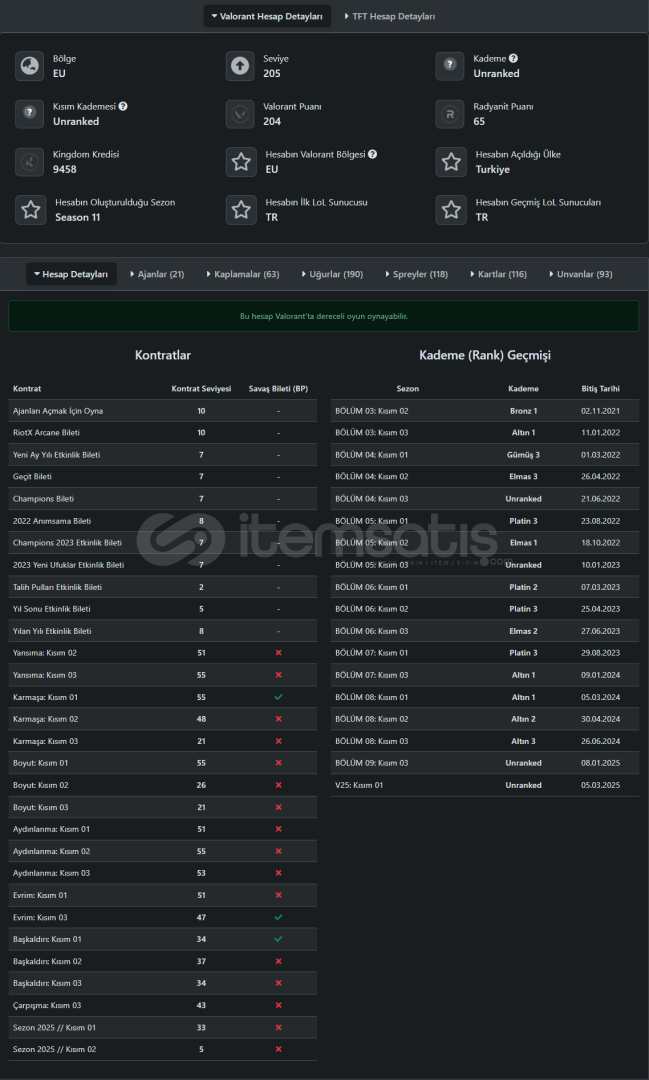Click Elmas 2 rank in BÖLÜM 06: Kısım 03
This screenshot has width=649, height=1080.
pos(524,631)
